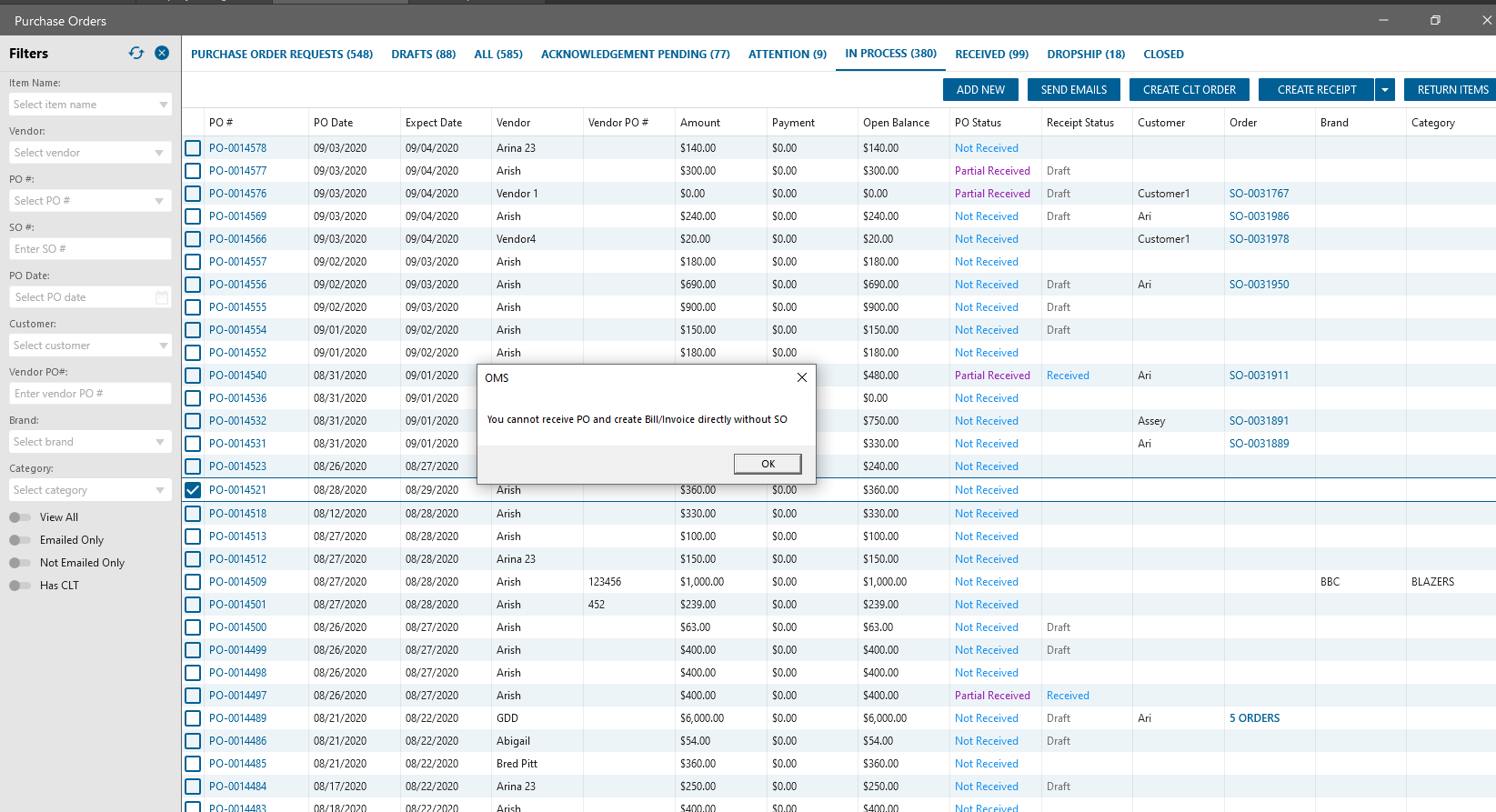Enable the Emailed Only switch
The image size is (1496, 812).
tap(20, 540)
